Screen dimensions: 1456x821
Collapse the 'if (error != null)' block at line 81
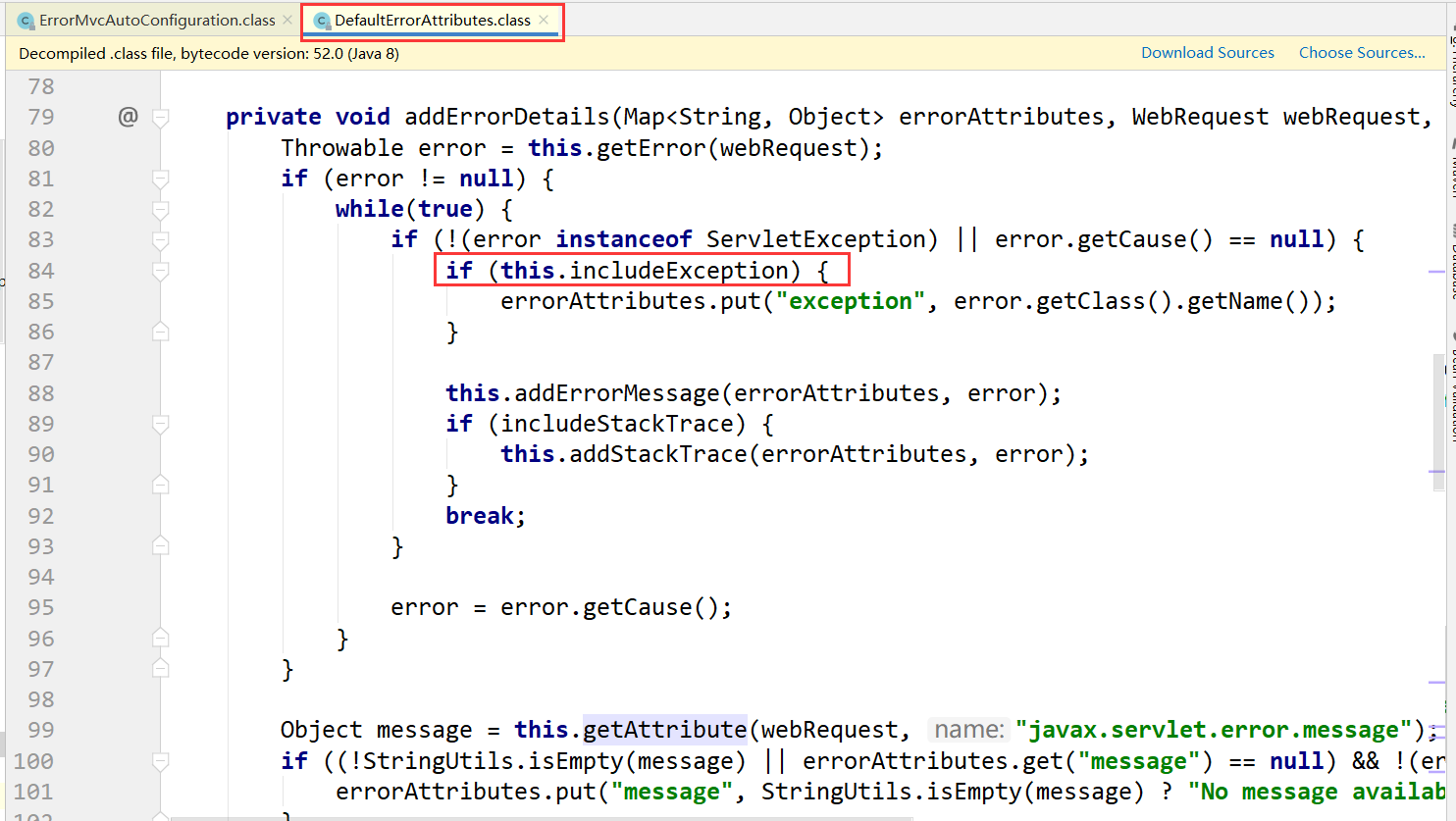[161, 179]
